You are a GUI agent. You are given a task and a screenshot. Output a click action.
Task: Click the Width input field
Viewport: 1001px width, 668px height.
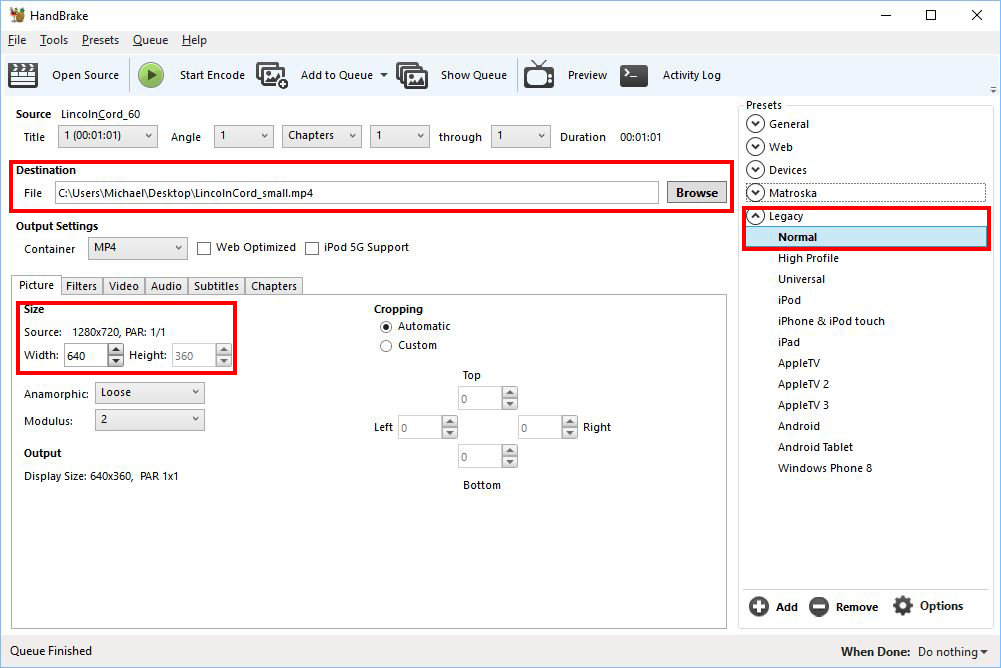[86, 356]
